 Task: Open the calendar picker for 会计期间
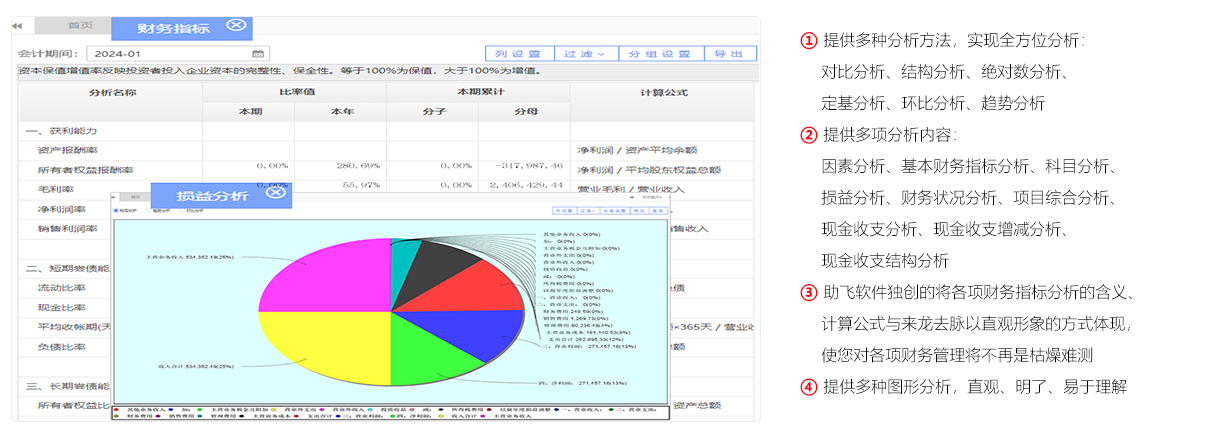(258, 54)
